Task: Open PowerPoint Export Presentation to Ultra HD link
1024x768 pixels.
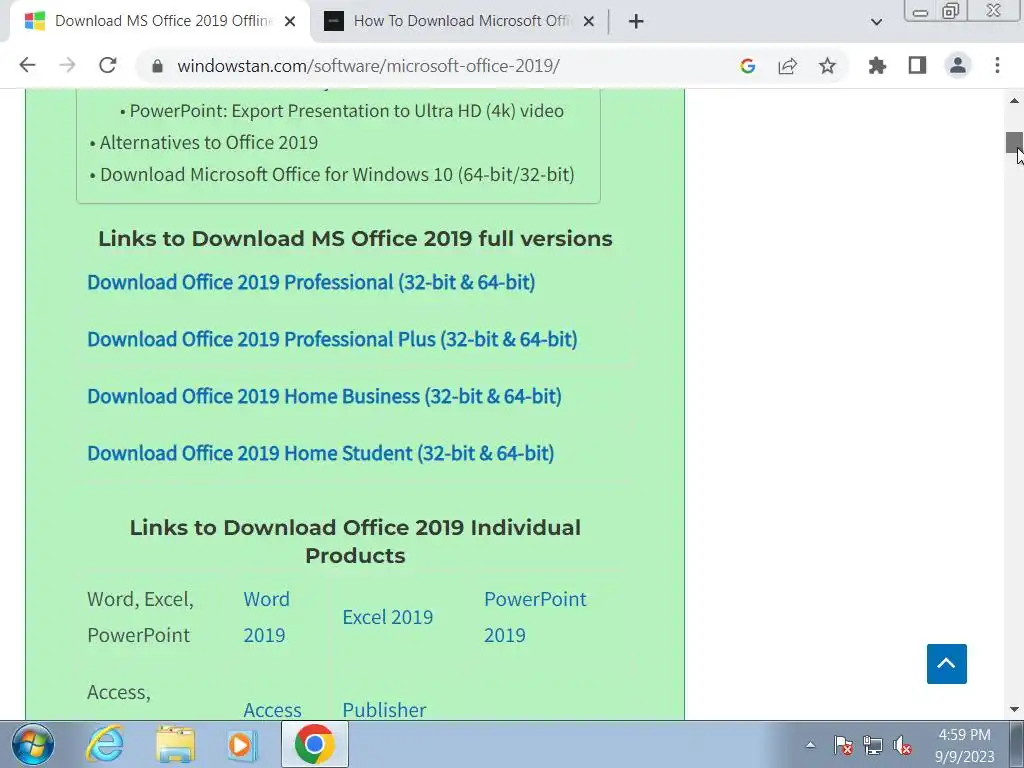Action: point(346,111)
